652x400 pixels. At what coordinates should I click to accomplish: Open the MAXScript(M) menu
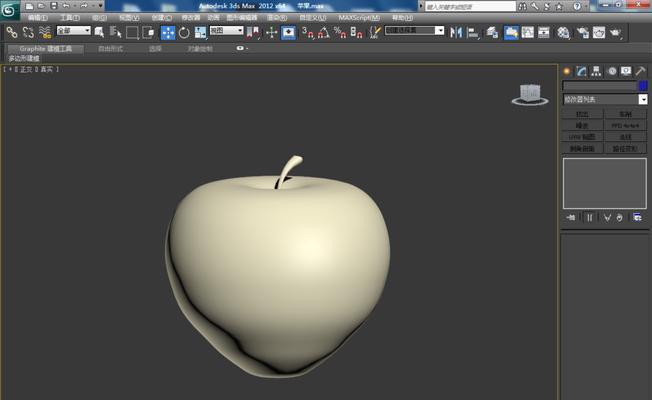(359, 18)
